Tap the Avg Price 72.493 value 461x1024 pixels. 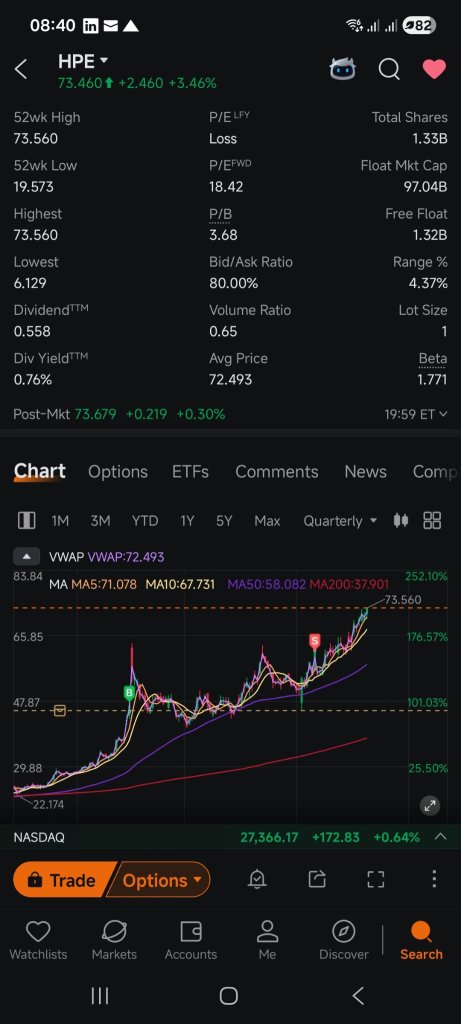pos(230,379)
